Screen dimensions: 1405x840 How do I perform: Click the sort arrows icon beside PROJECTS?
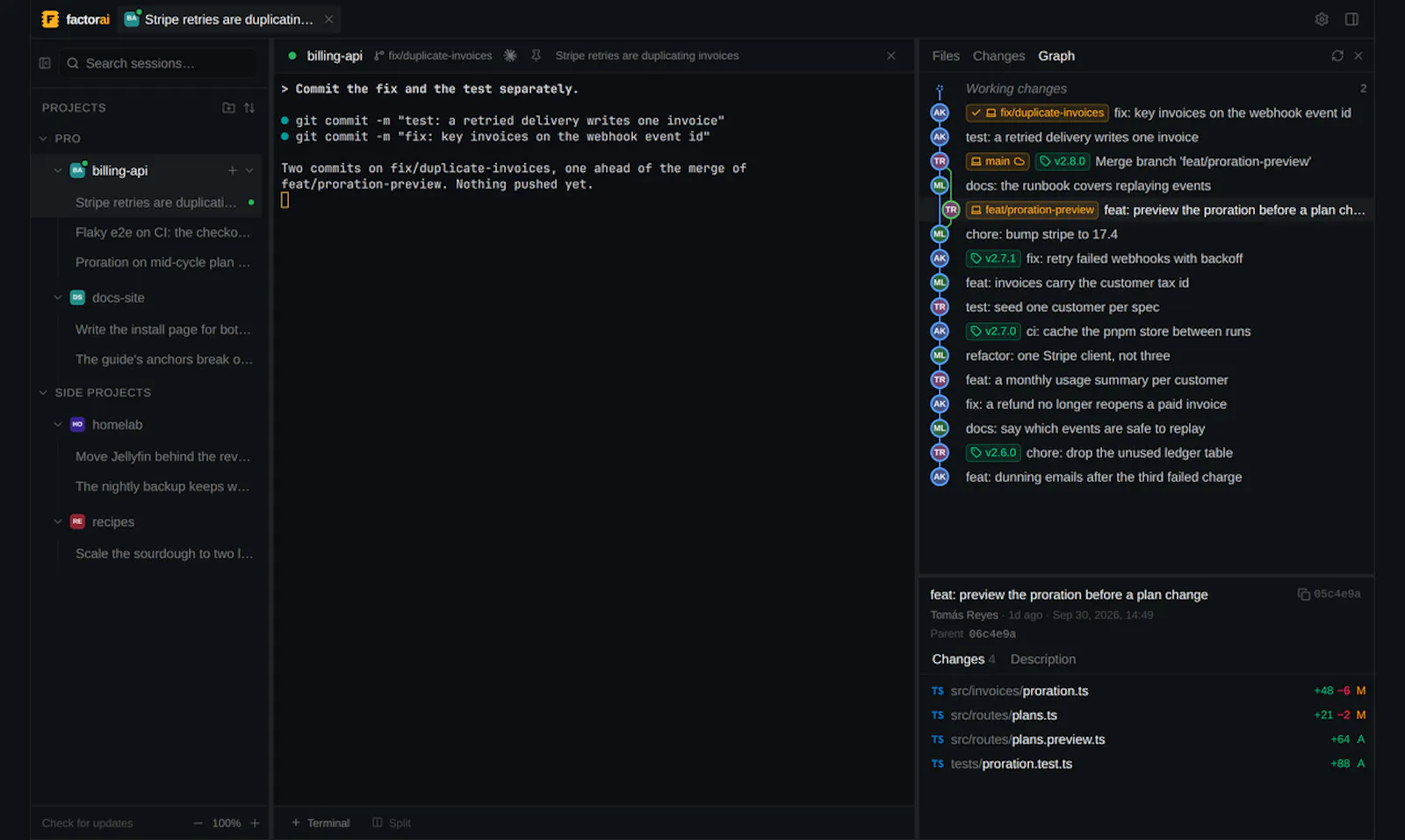[249, 107]
